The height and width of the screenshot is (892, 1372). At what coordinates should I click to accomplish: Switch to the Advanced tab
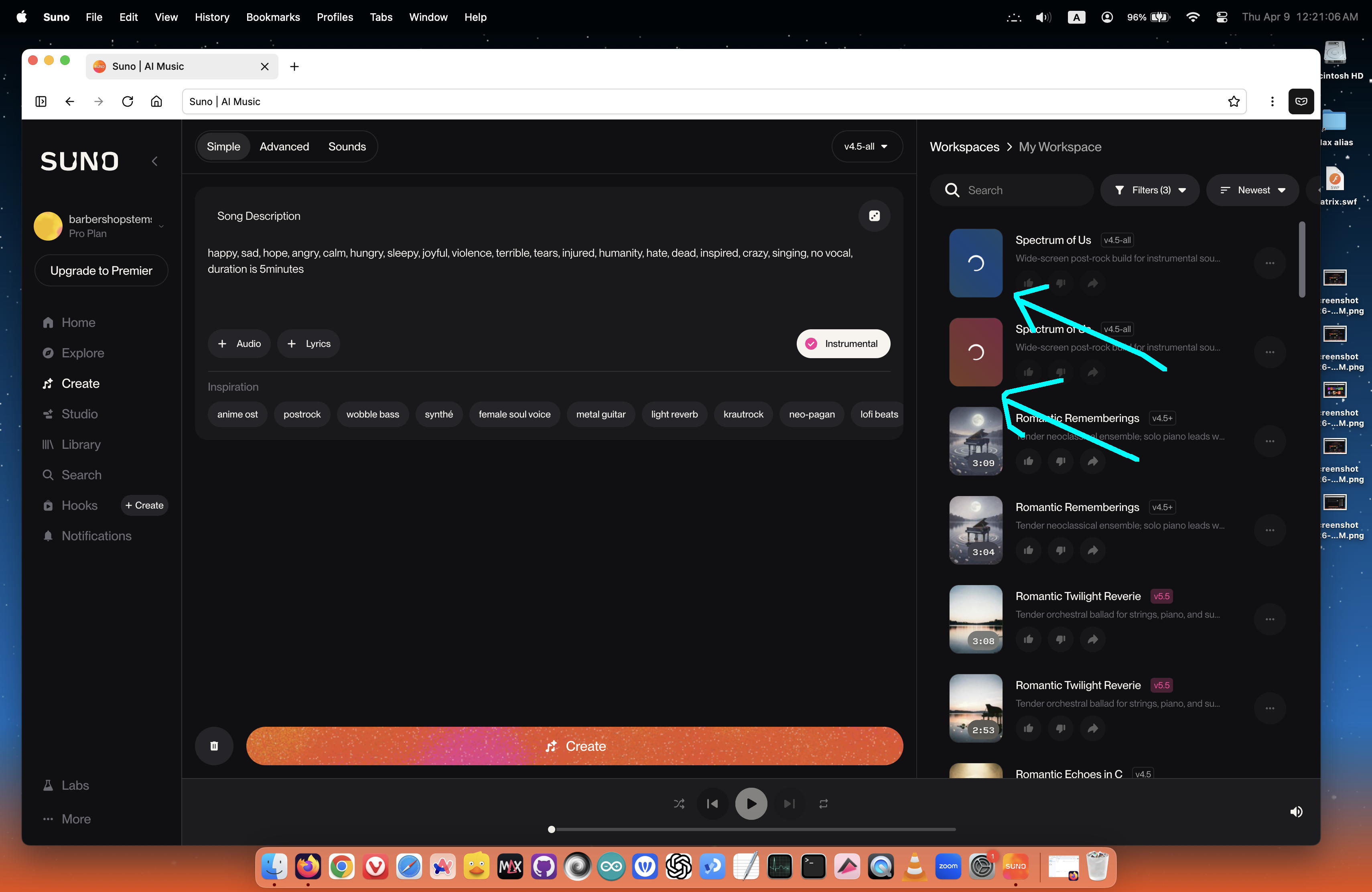point(284,146)
